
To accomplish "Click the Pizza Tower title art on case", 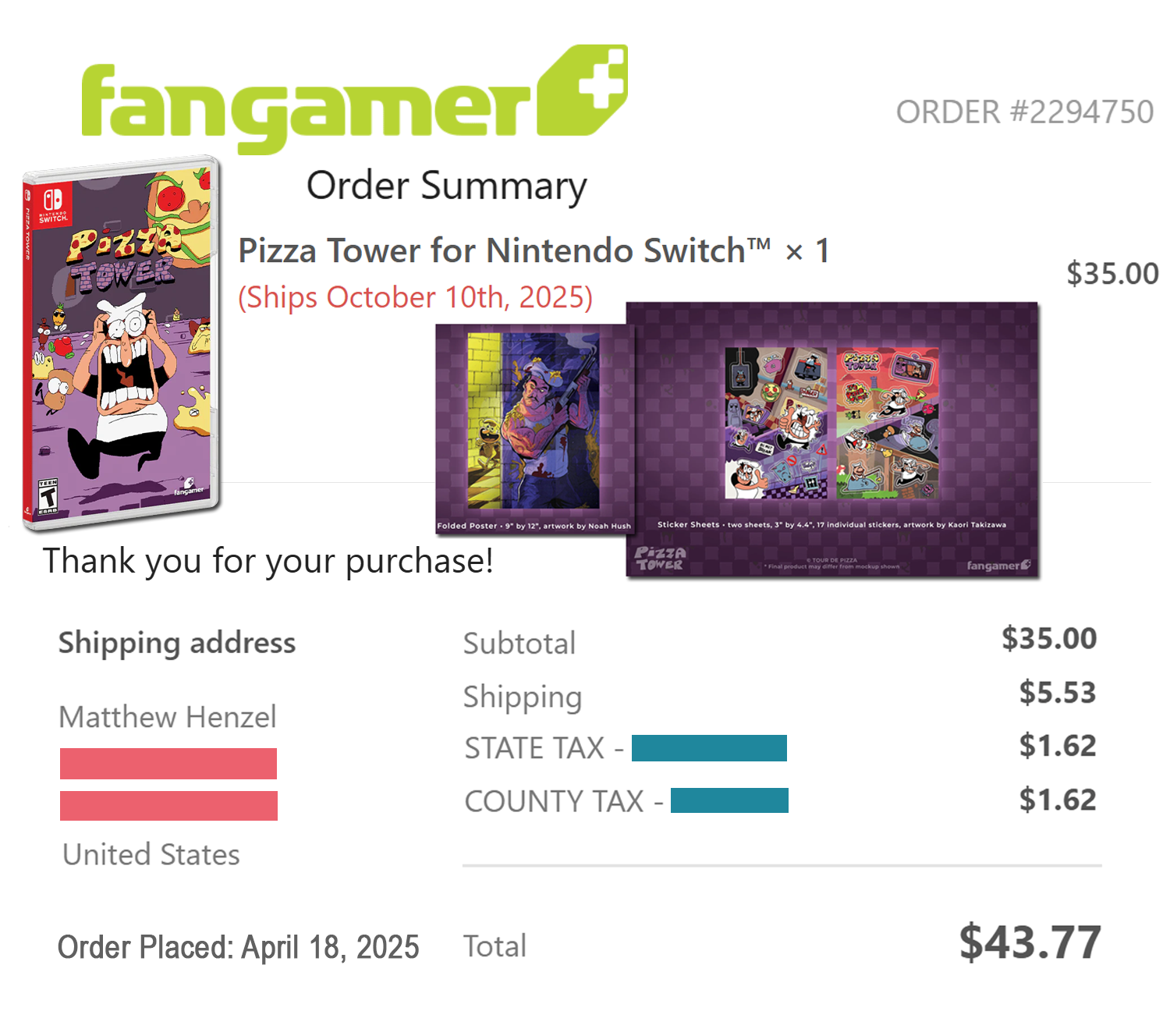I will [x=125, y=257].
